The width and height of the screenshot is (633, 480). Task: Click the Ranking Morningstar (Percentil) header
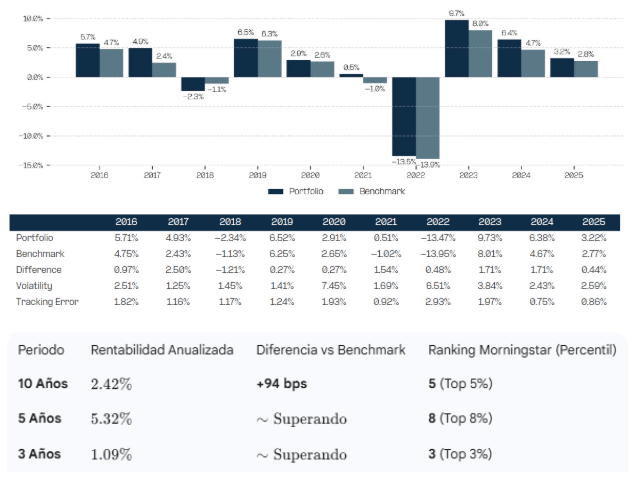[522, 350]
